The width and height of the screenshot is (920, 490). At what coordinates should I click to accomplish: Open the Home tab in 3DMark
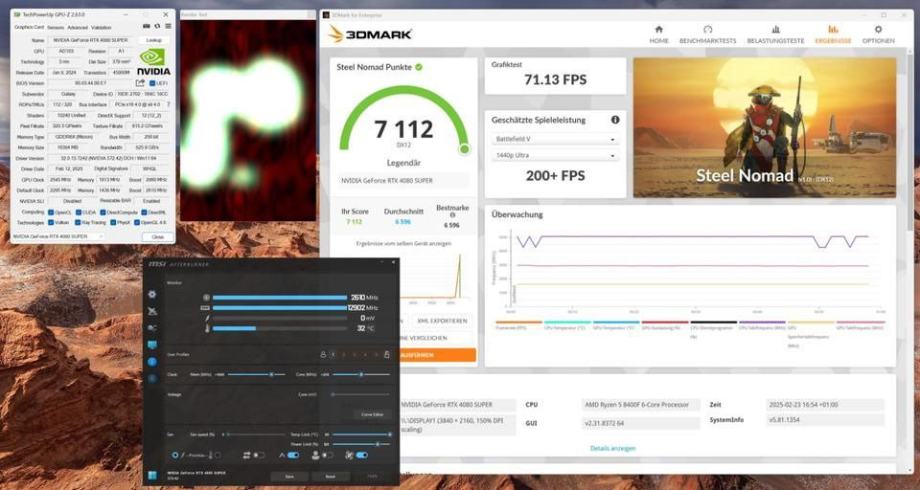point(658,35)
